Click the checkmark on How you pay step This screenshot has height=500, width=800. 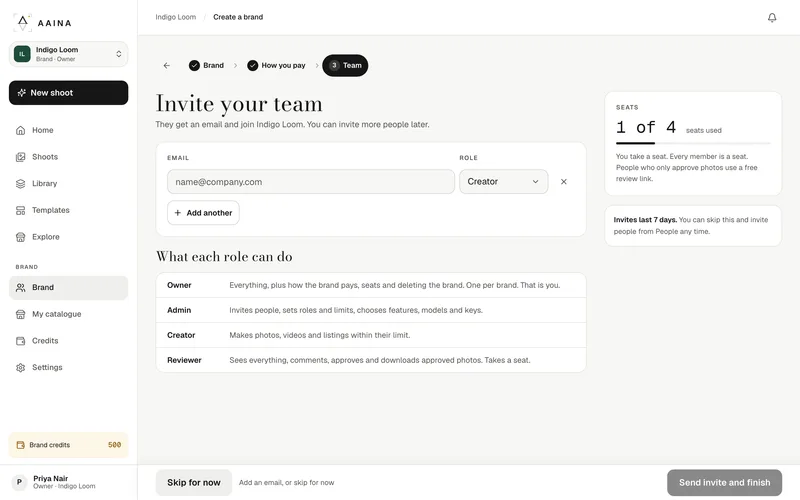(x=253, y=65)
